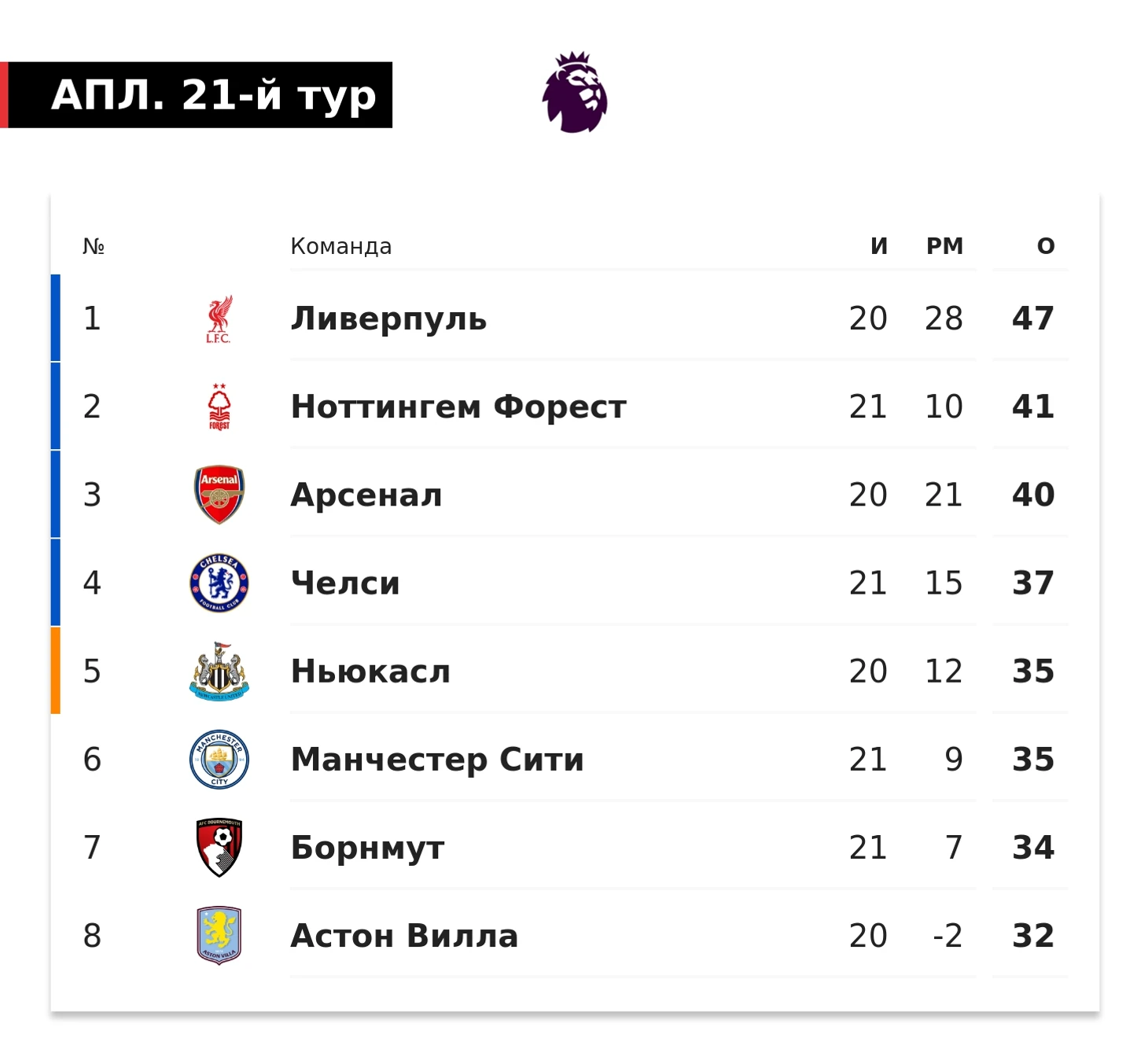Click Liverpool's 47 points value
Viewport: 1148px width, 1049px height.
[1033, 318]
